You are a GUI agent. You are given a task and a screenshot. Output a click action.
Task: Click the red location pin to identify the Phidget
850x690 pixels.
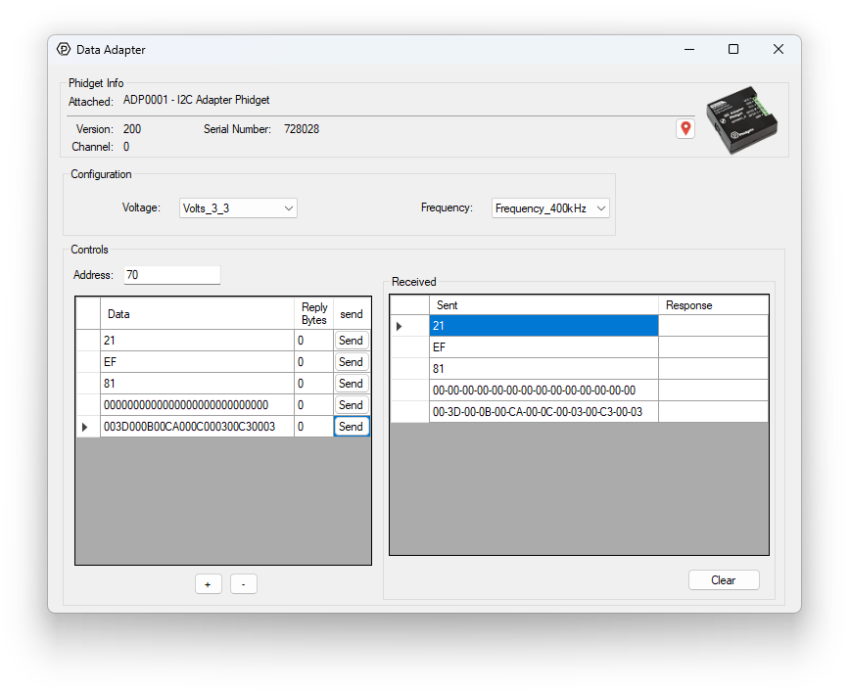click(685, 128)
